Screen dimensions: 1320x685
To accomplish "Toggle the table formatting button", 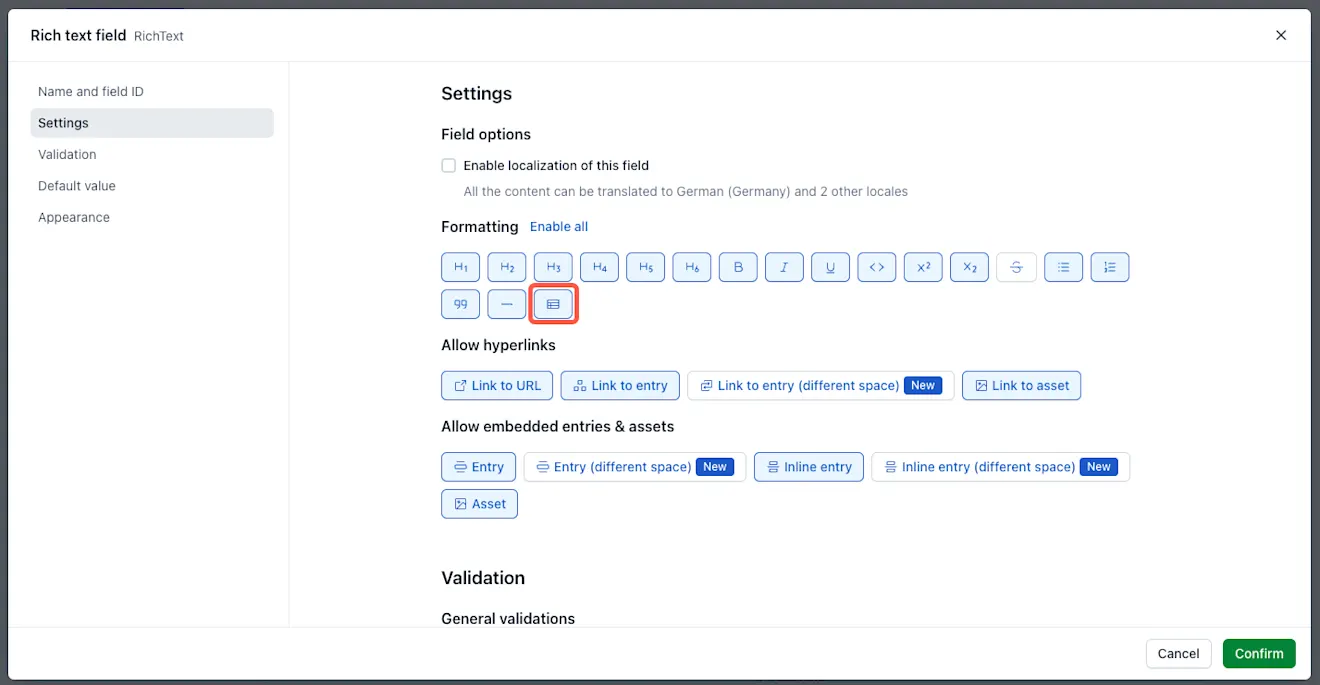I will [x=553, y=304].
